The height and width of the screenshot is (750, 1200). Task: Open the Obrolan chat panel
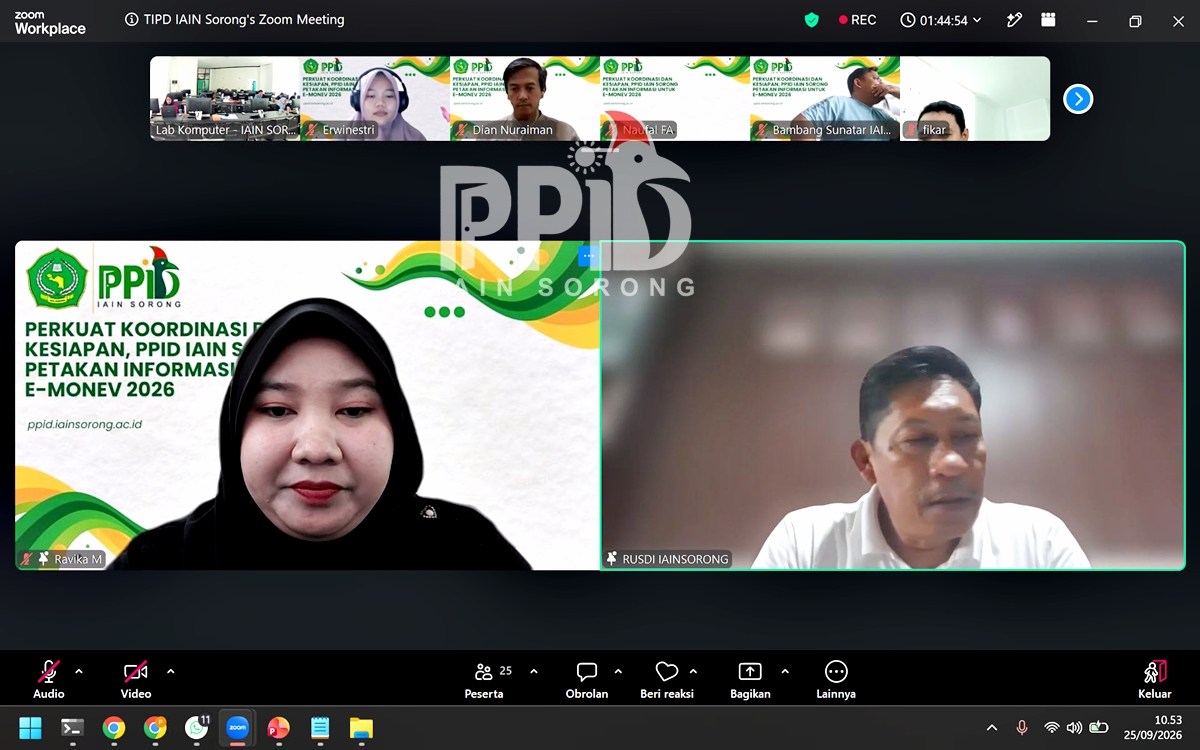point(587,679)
